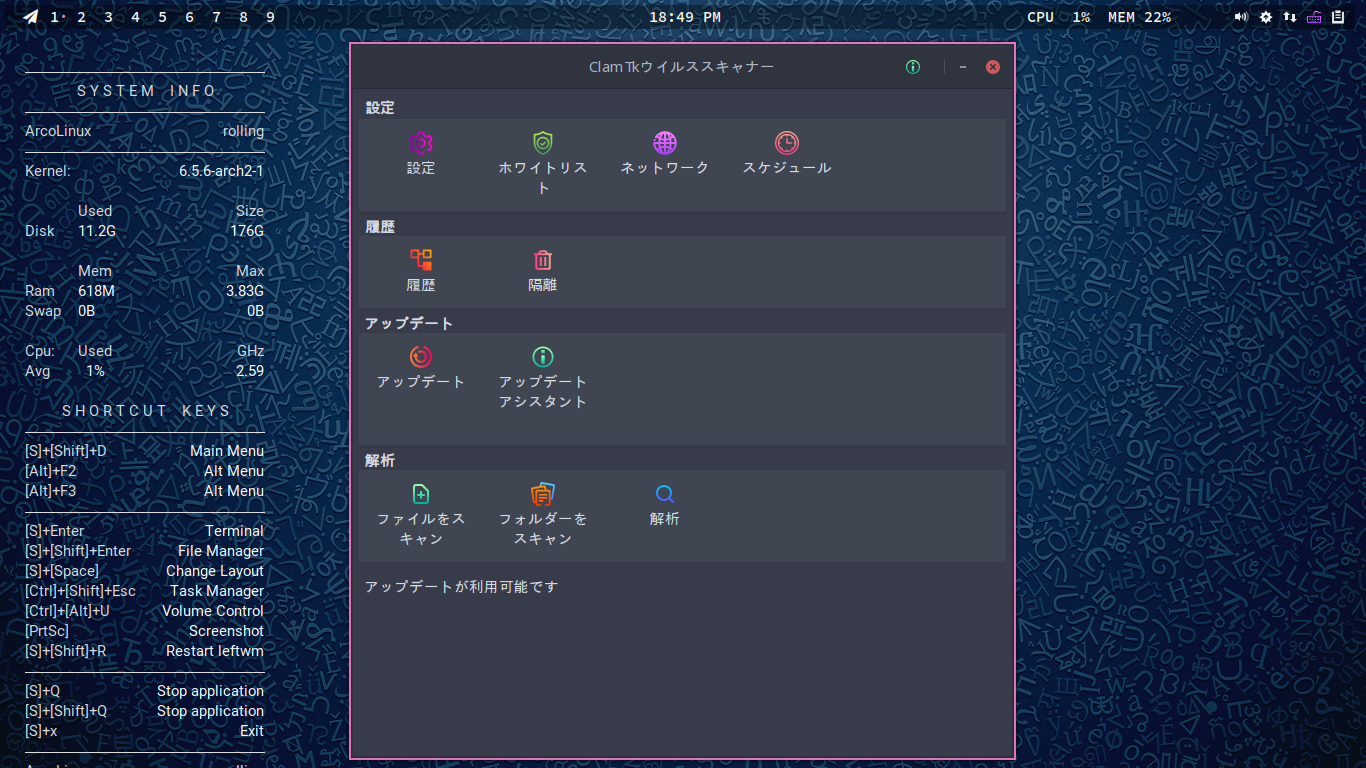Switch to workspace 3
Image resolution: width=1366 pixels, height=768 pixels.
(x=109, y=17)
